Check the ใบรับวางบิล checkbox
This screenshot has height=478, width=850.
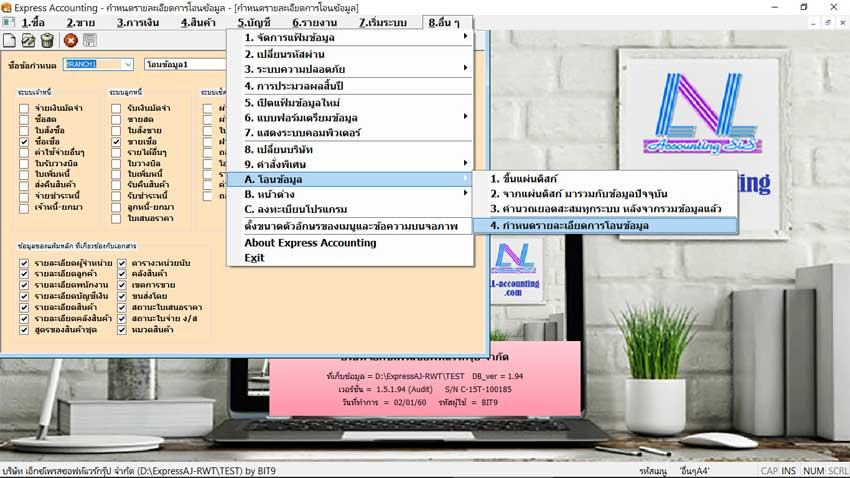[24, 163]
